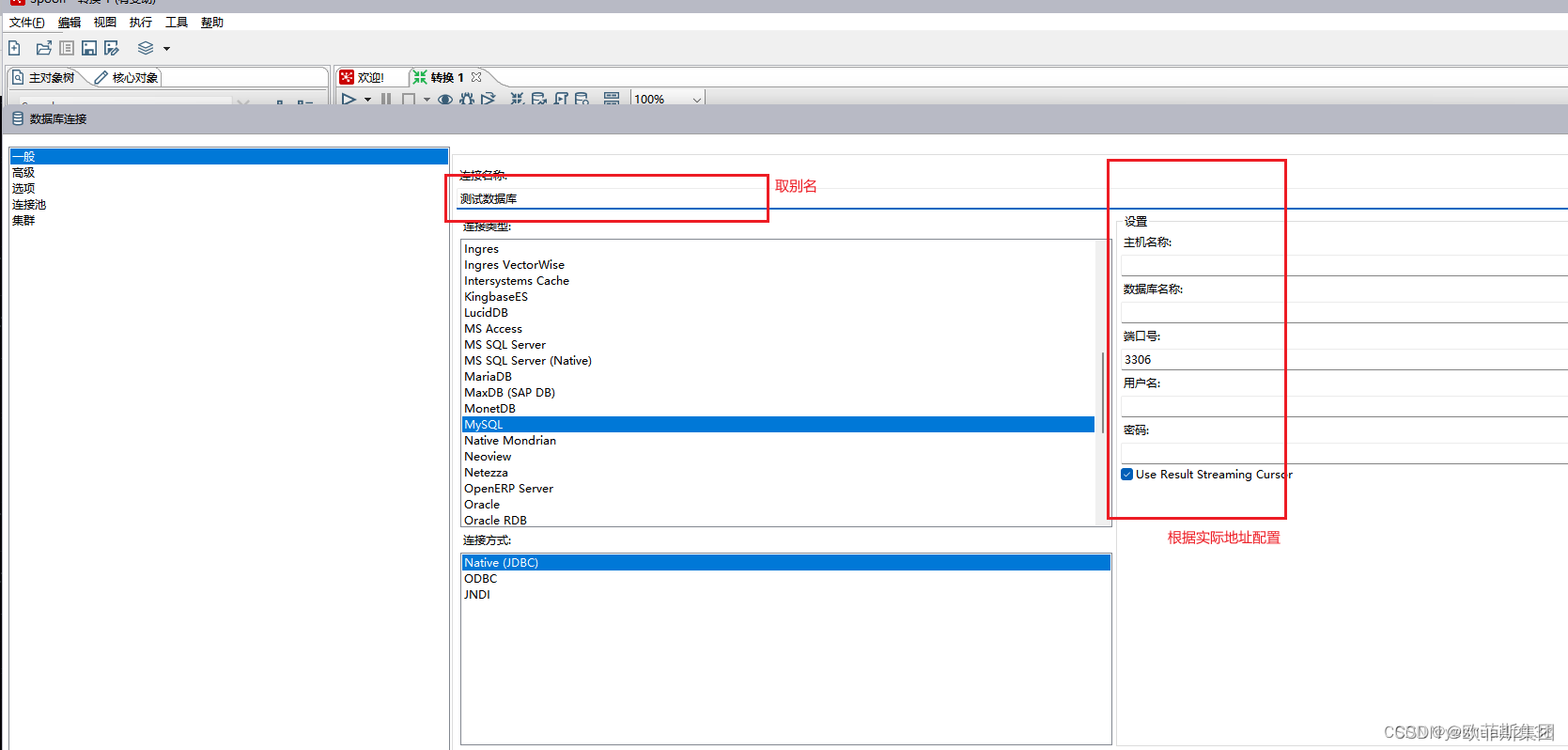Image resolution: width=1568 pixels, height=750 pixels.
Task: Stop the transformation with square icon
Action: [409, 99]
